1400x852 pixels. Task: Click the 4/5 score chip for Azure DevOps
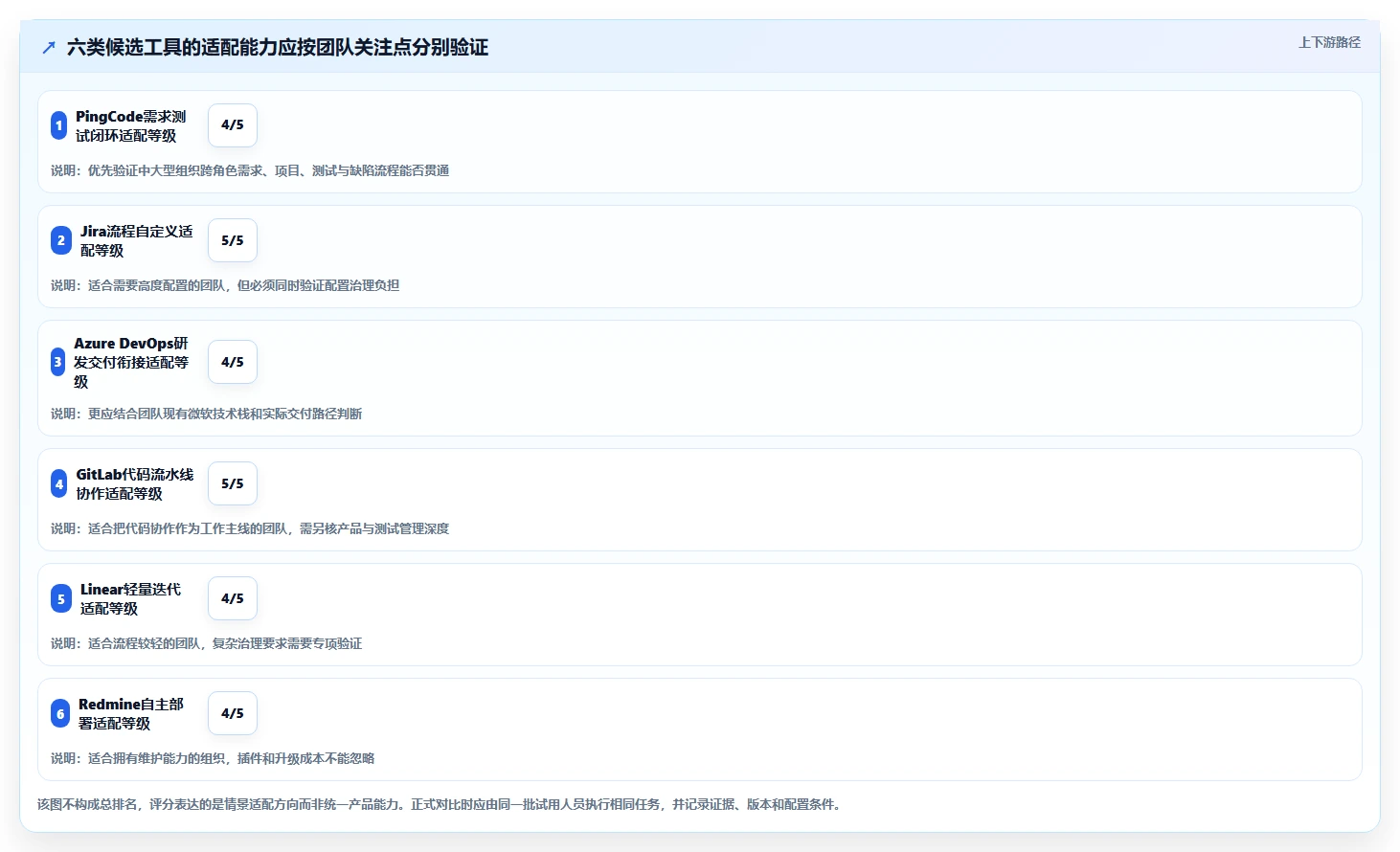[233, 362]
